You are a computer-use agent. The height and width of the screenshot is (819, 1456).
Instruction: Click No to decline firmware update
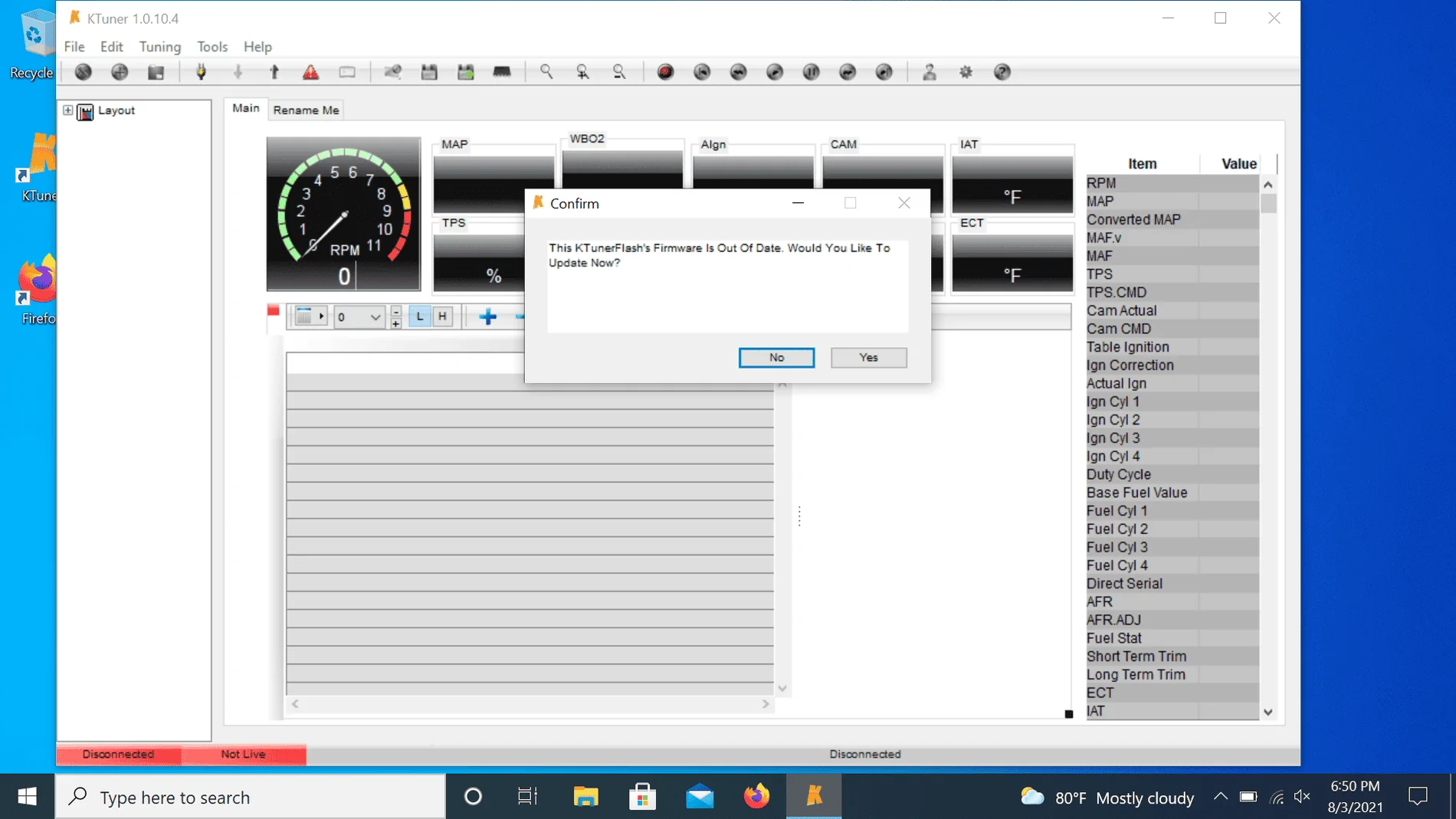(x=776, y=358)
